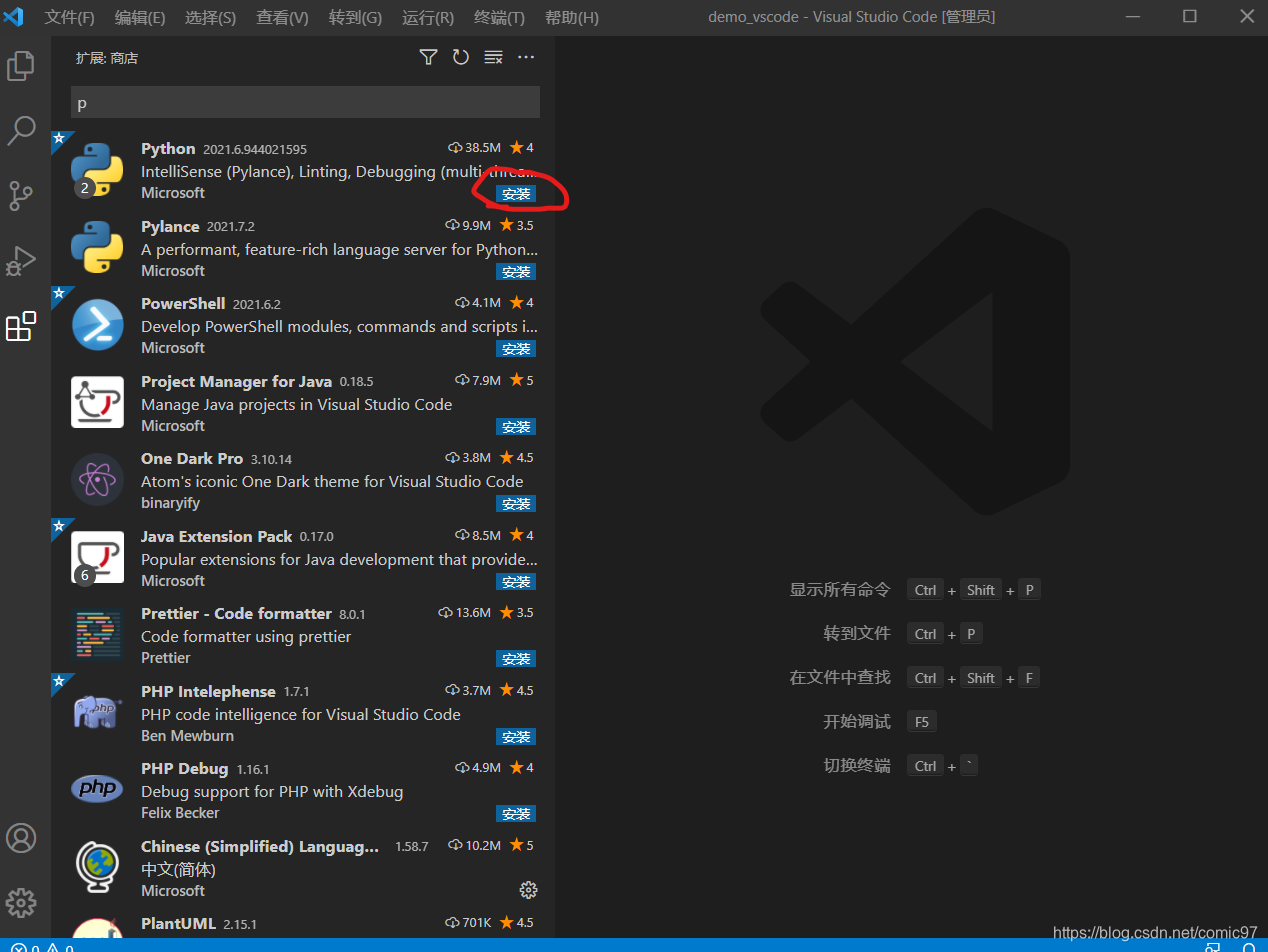
Task: Open the 查看(V) menu
Action: [x=282, y=17]
